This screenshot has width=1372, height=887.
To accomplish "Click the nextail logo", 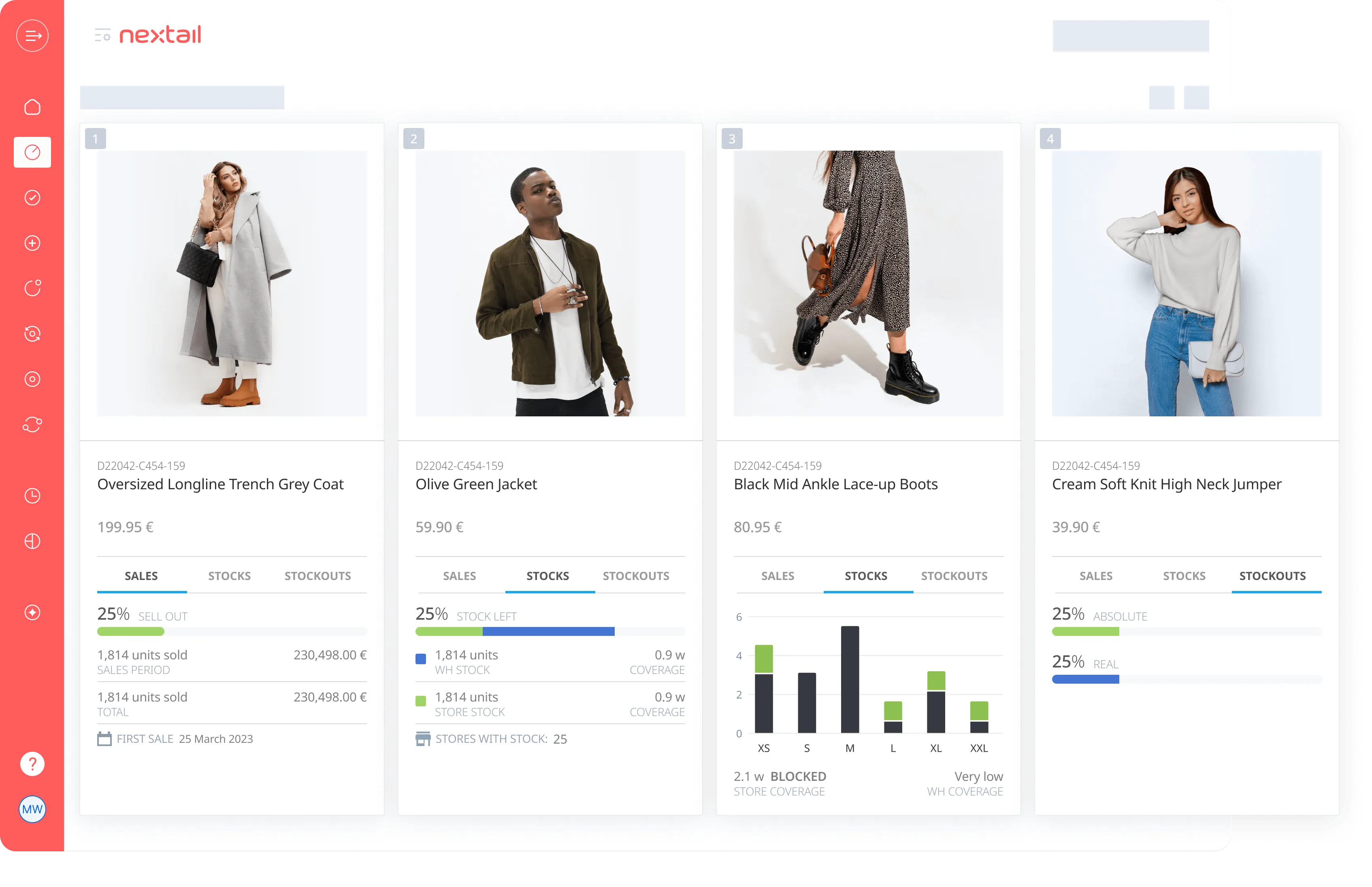I will tap(160, 35).
